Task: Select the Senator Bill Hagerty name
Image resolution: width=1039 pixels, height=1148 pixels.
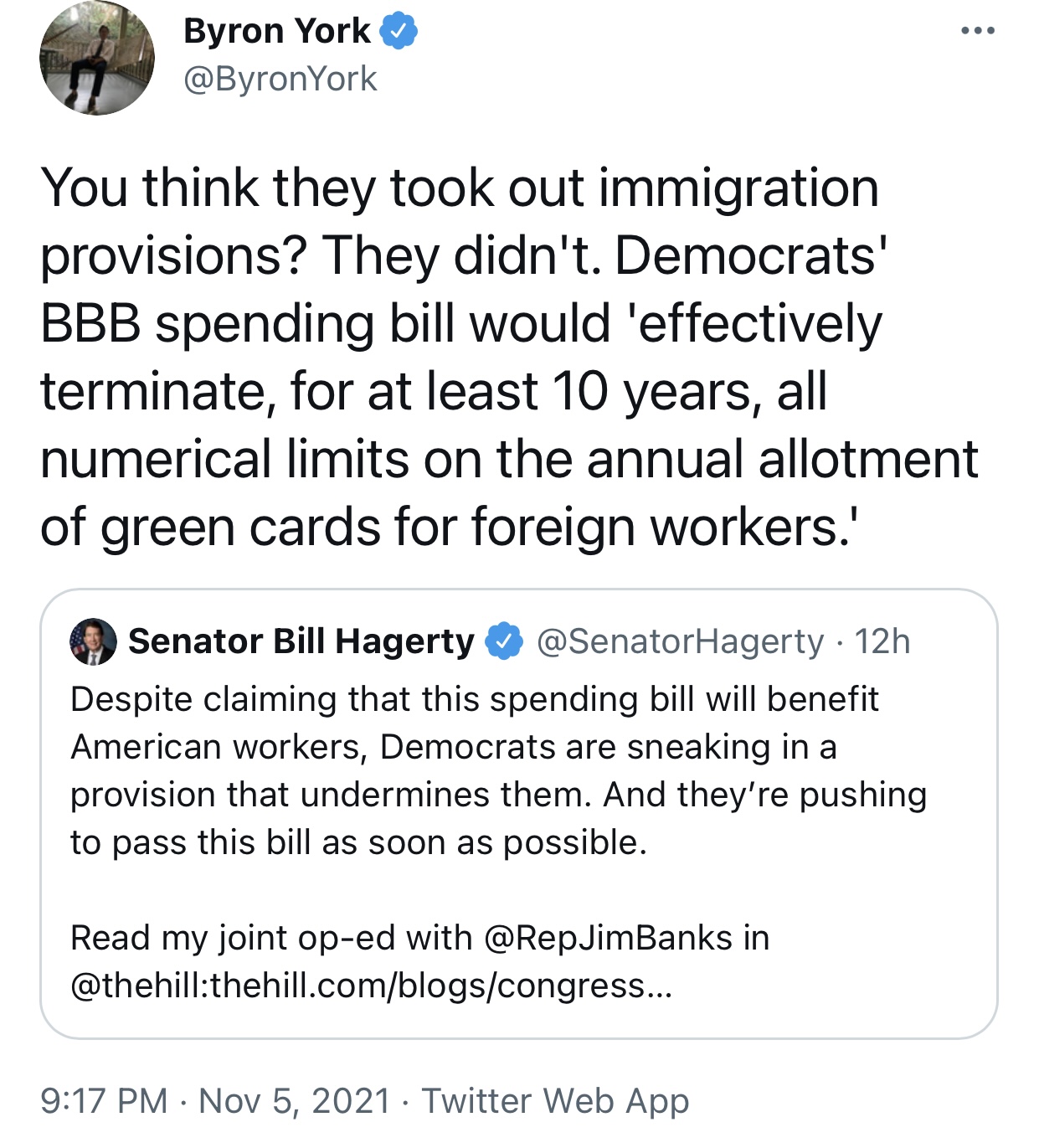Action: tap(301, 641)
